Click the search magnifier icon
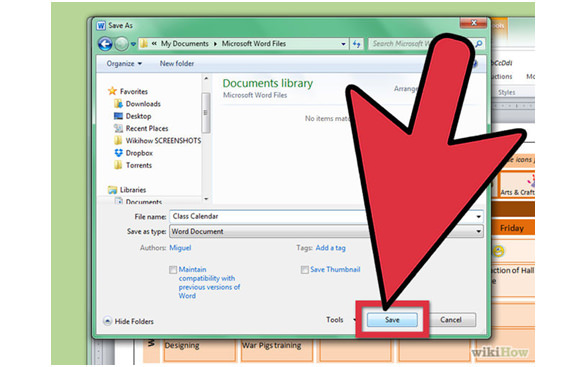This screenshot has width=585, height=367. 478,44
